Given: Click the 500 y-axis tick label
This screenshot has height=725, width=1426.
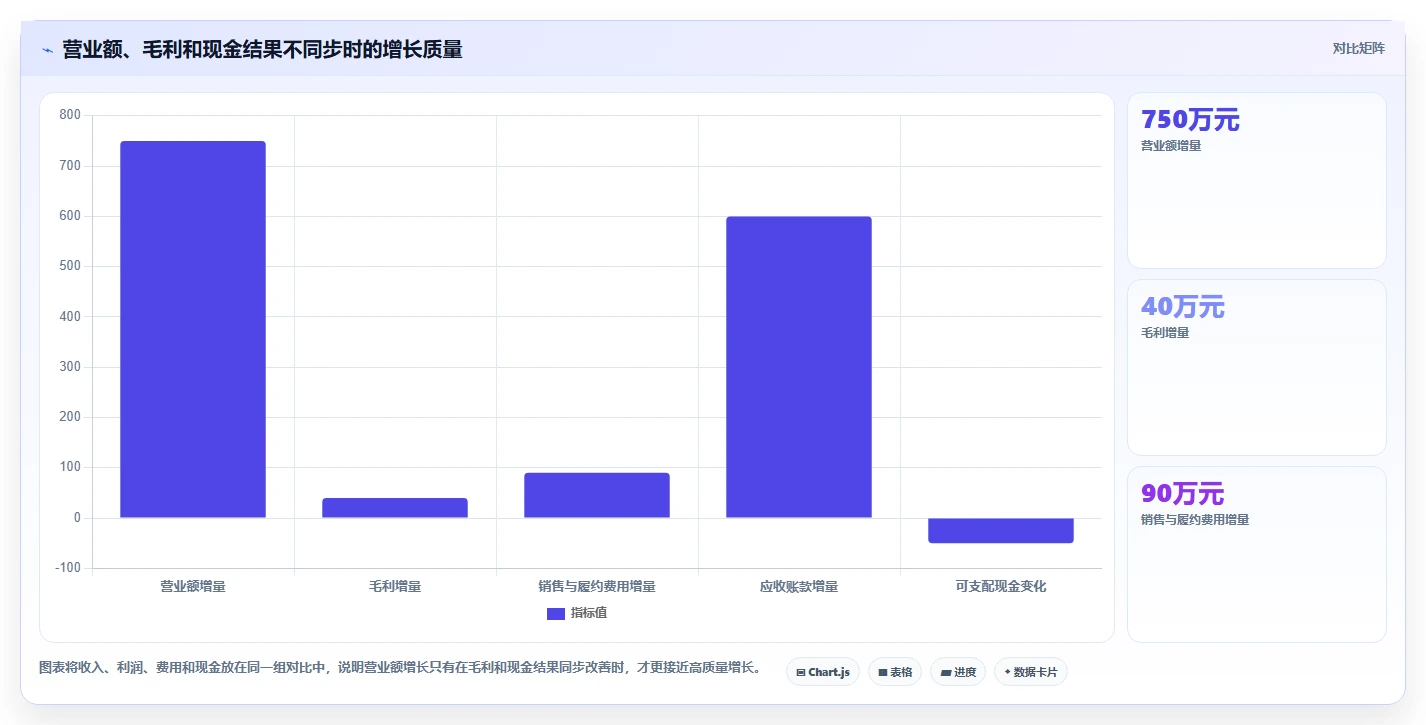Looking at the screenshot, I should click(70, 266).
